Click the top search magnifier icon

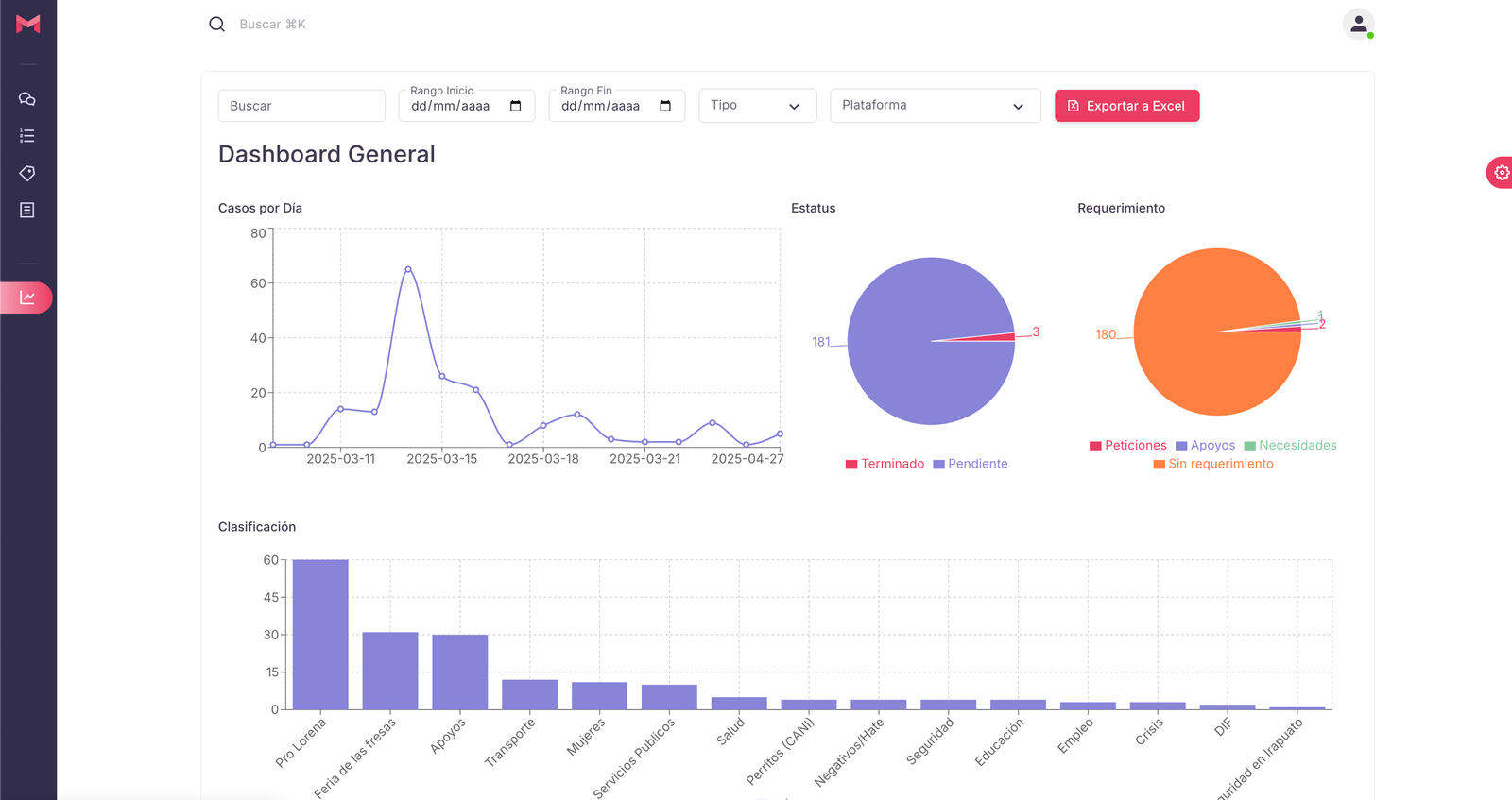pyautogui.click(x=216, y=25)
